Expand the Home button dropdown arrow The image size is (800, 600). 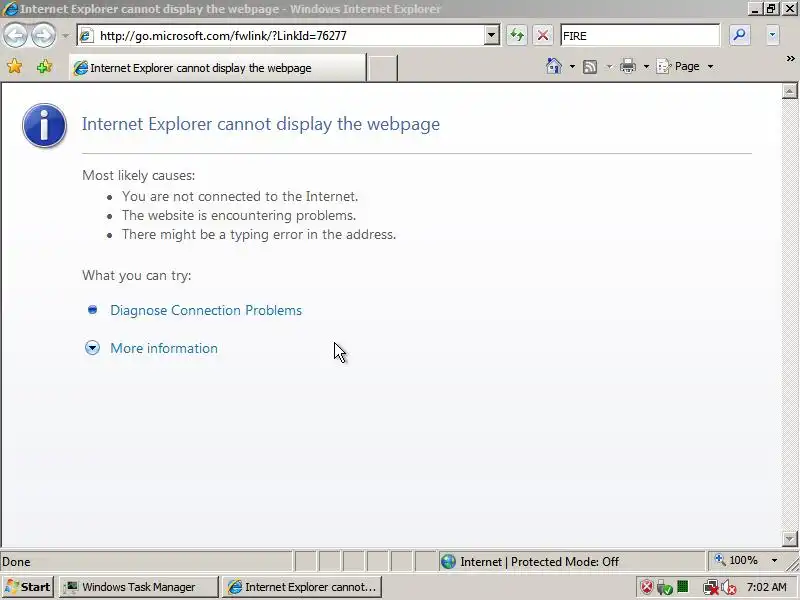click(572, 66)
